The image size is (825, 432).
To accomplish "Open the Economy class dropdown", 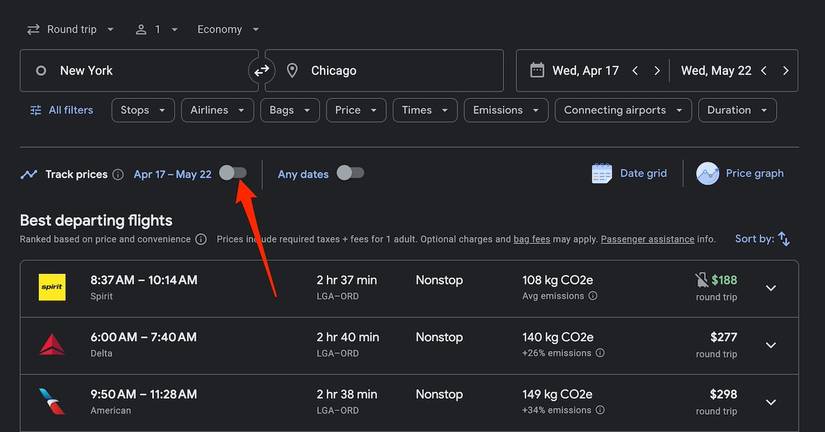I will (228, 30).
